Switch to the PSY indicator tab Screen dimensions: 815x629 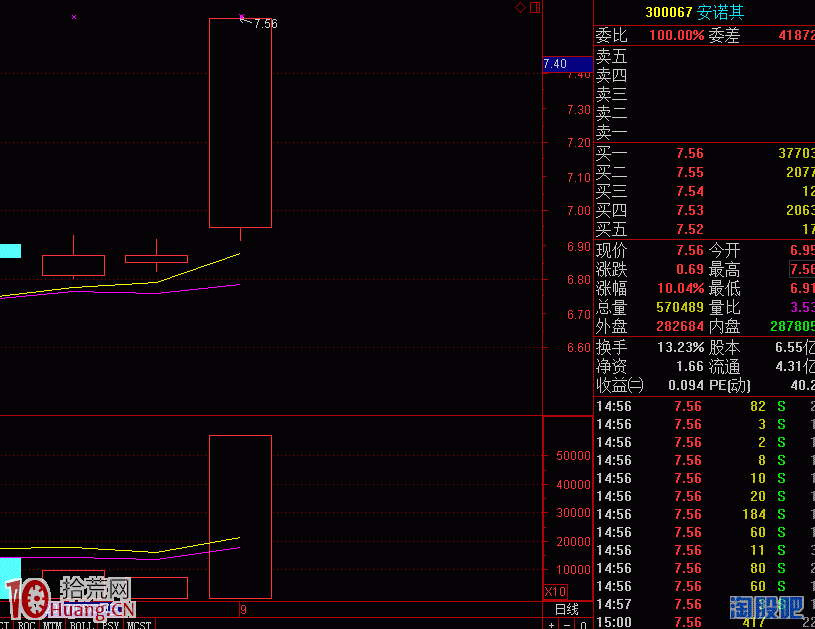tap(110, 625)
